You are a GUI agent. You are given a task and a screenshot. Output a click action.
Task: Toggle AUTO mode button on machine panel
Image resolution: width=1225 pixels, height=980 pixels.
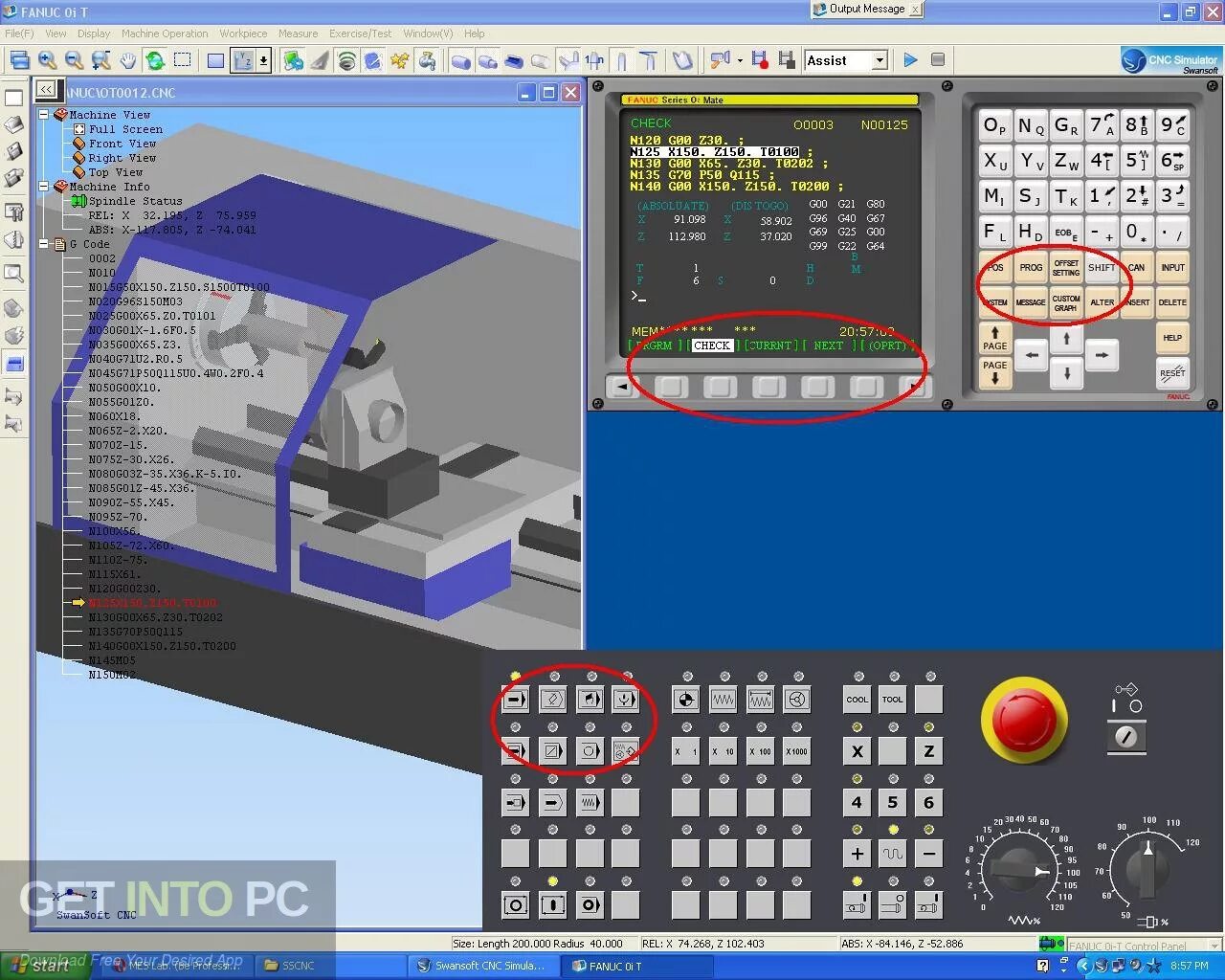tap(516, 700)
